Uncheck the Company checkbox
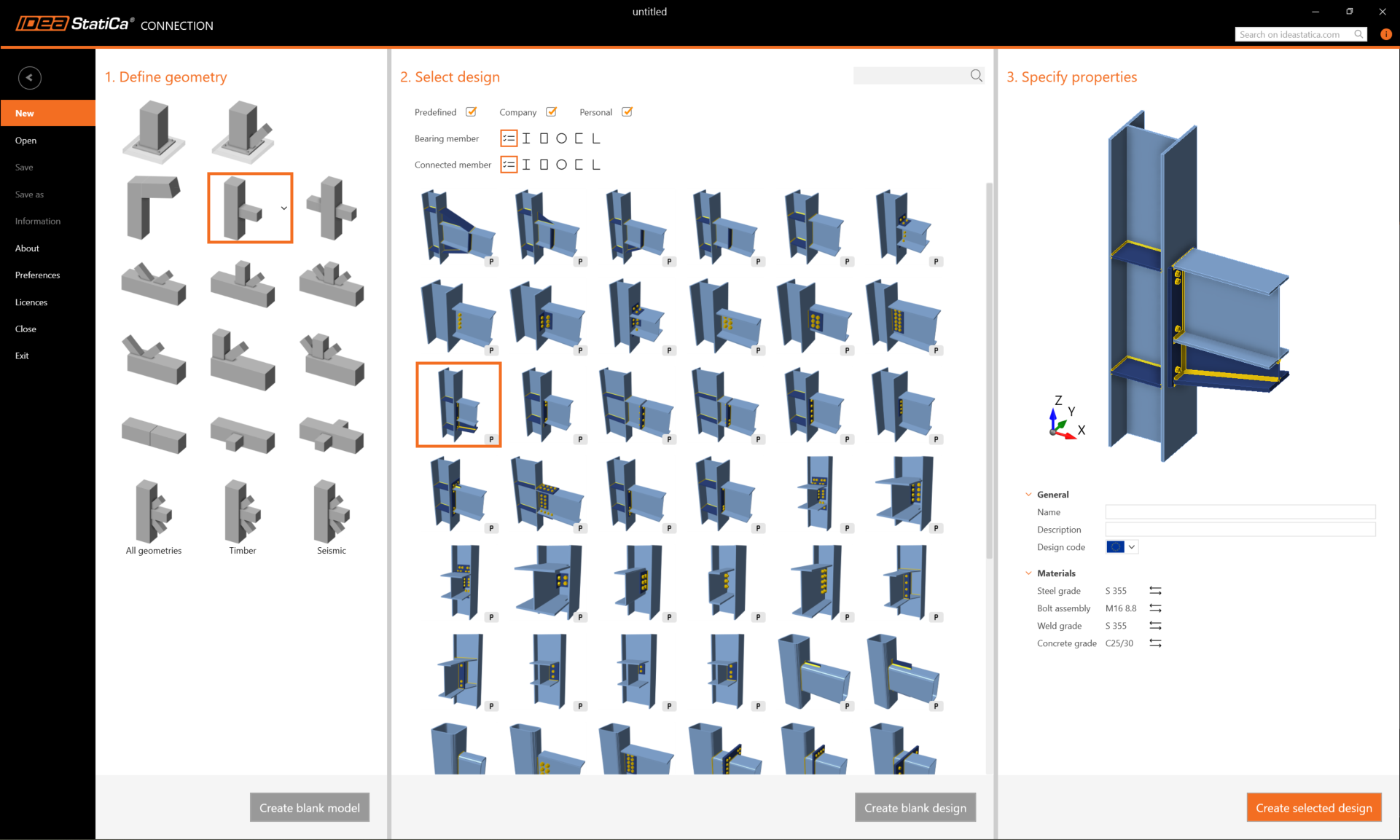 click(552, 112)
